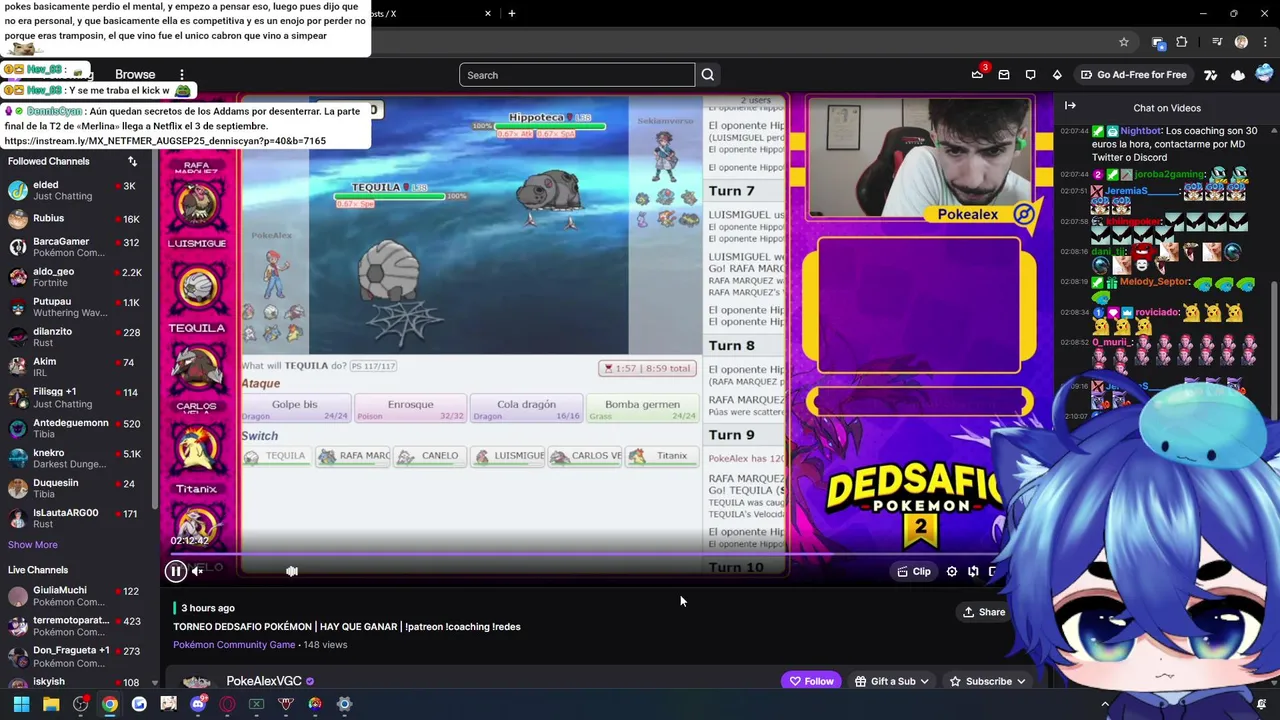Viewport: 1280px width, 720px height.
Task: Click the Clip button in the player
Action: pyautogui.click(x=914, y=571)
